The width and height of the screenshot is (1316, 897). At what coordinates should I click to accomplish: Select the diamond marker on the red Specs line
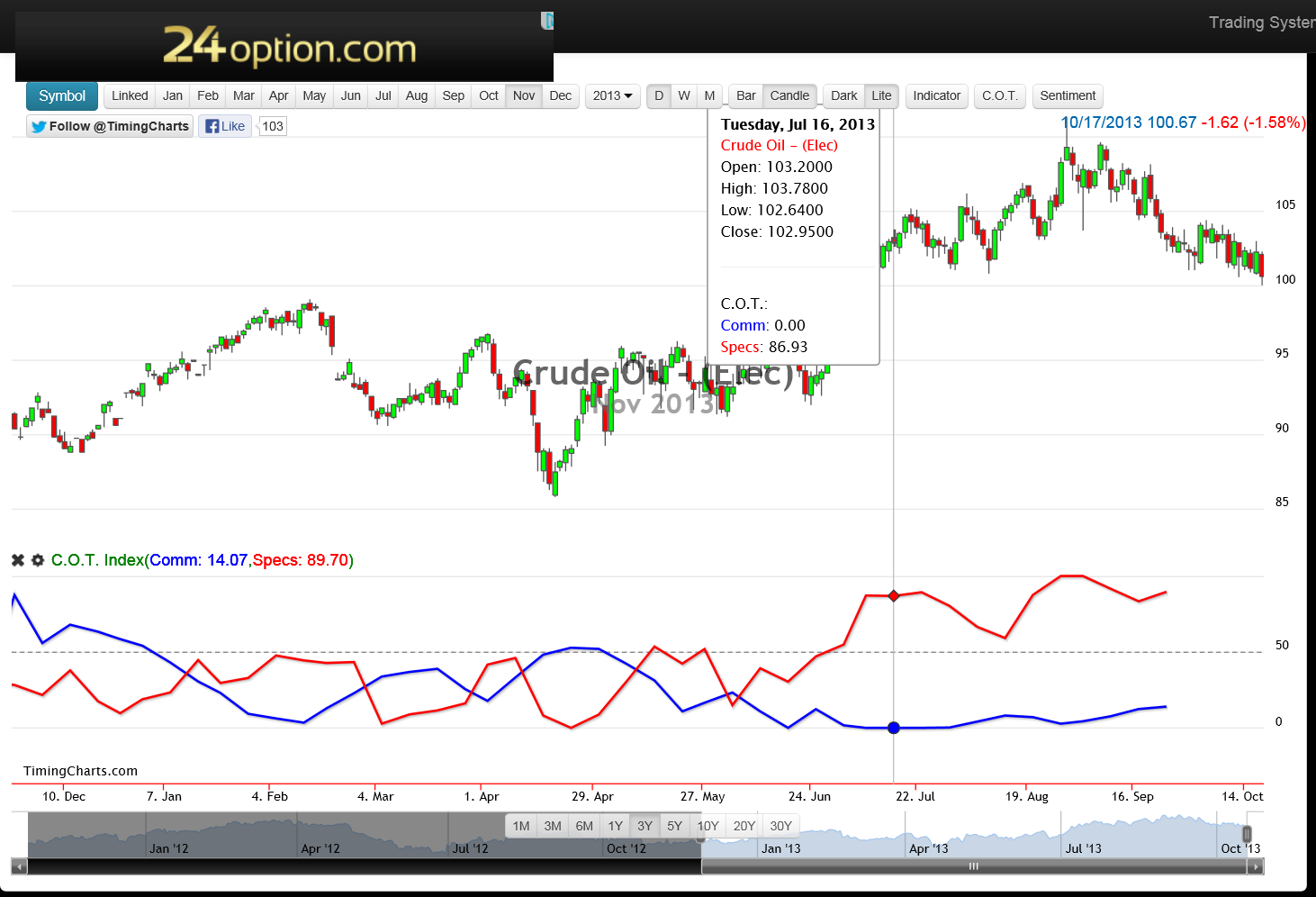pos(893,595)
